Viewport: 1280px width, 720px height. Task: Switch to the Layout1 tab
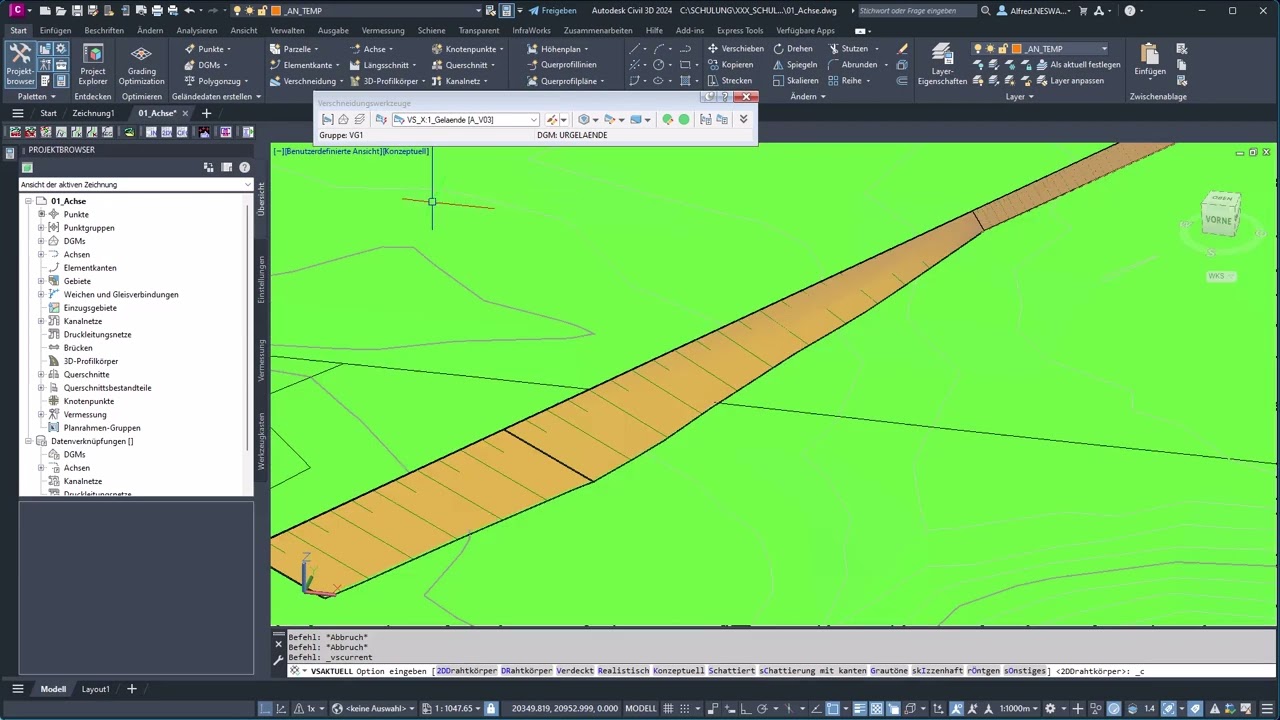click(96, 689)
